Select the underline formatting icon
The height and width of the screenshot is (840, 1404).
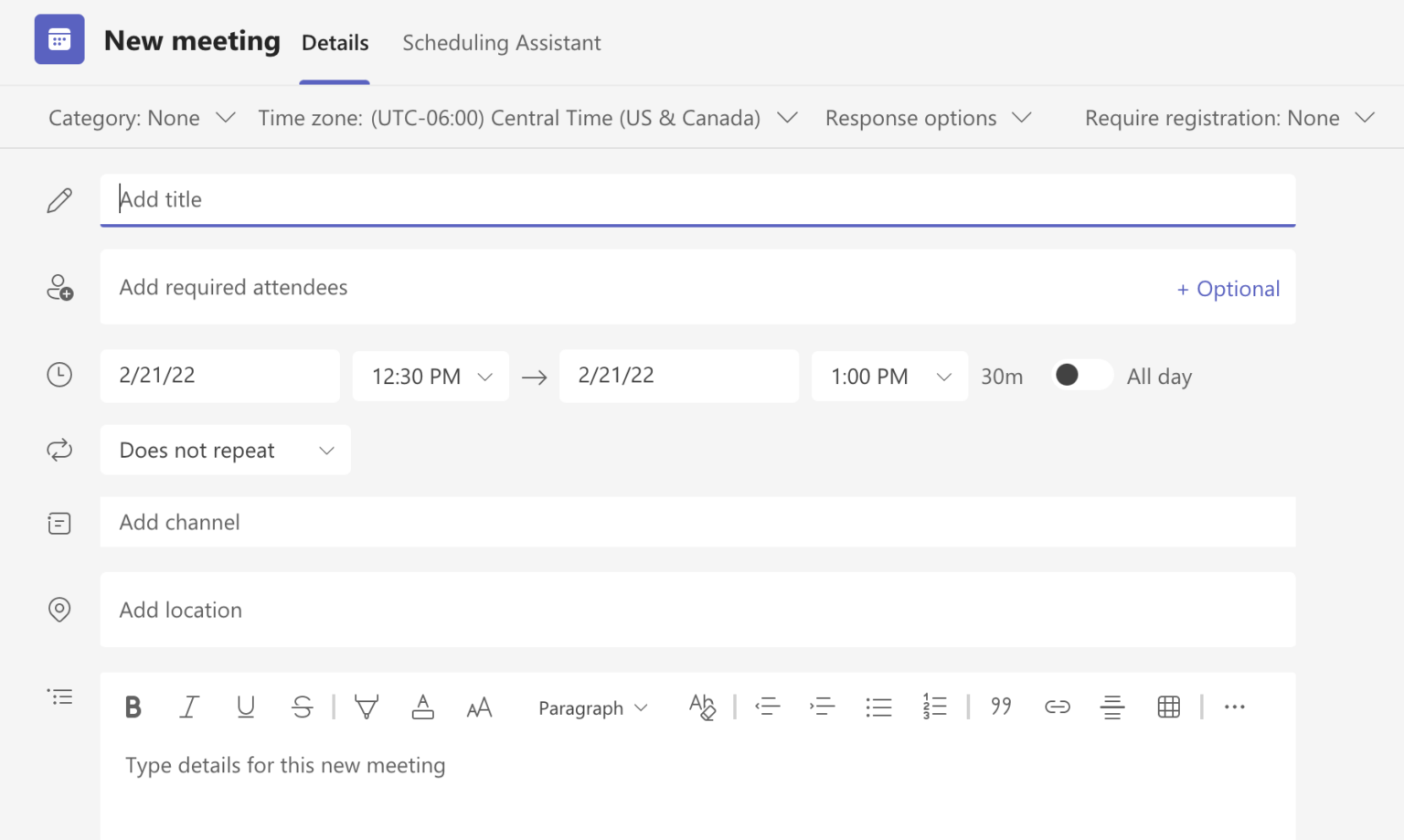point(245,707)
